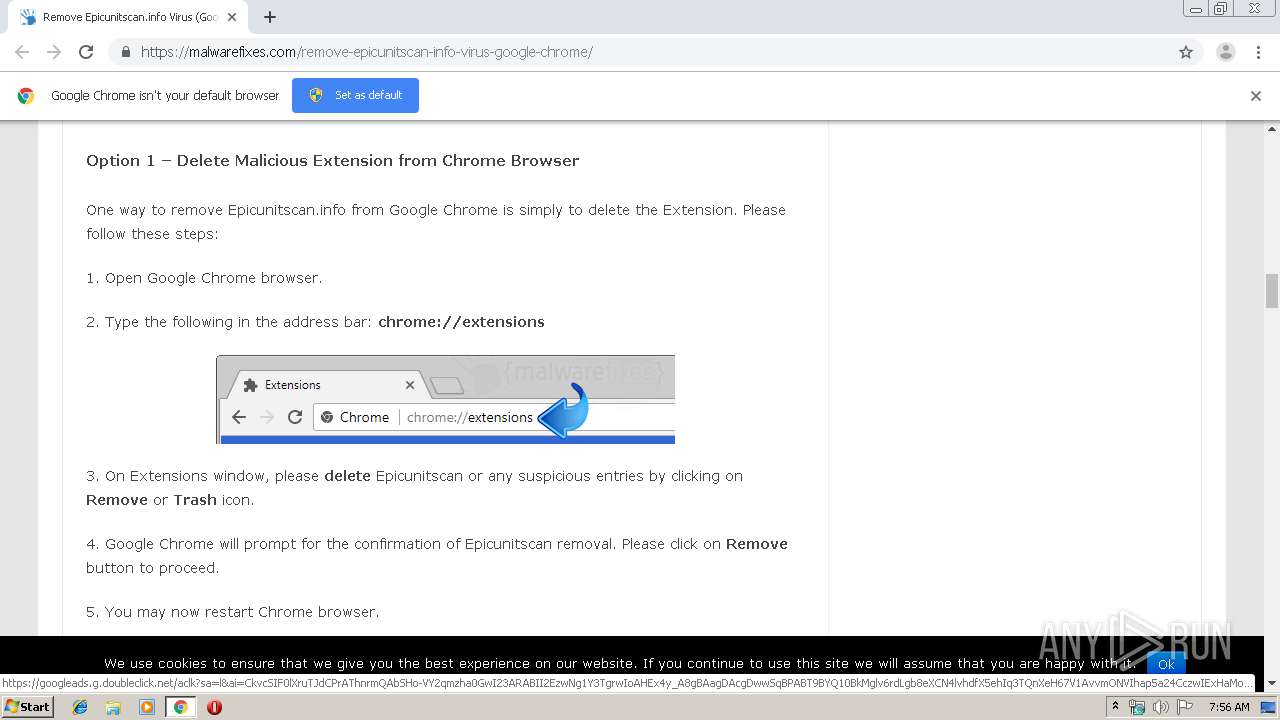Click scrollbar up arrow
This screenshot has width=1280, height=720.
pos(1272,129)
